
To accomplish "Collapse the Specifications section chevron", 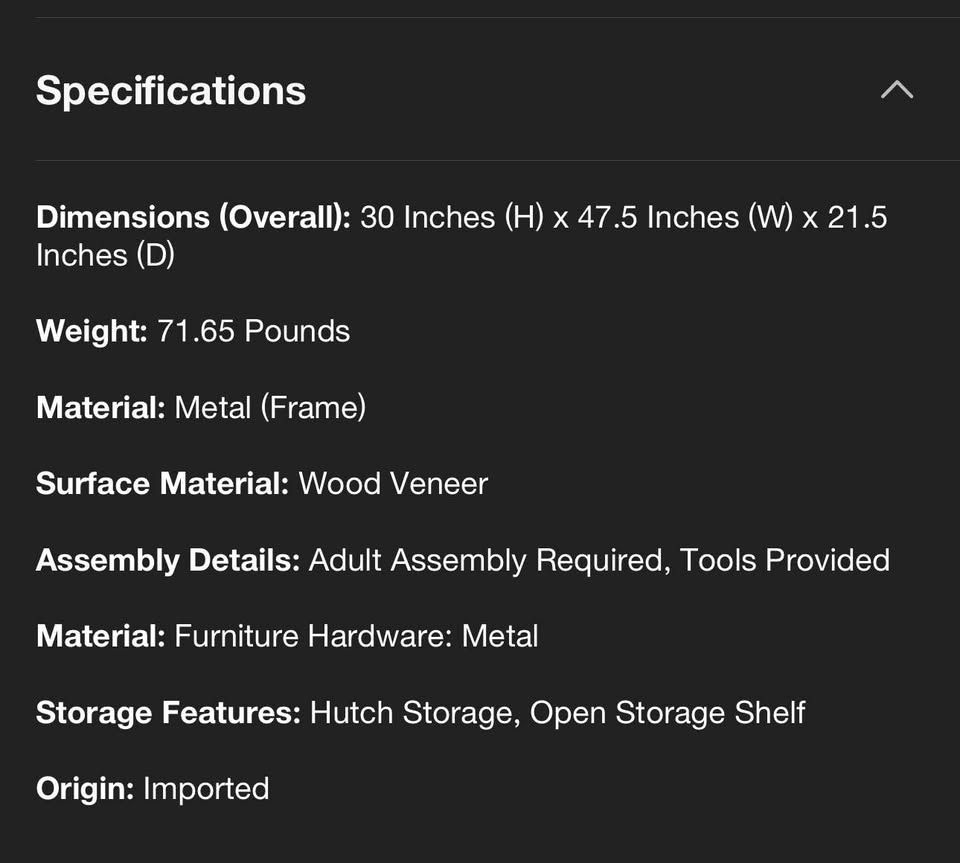I will coord(896,90).
